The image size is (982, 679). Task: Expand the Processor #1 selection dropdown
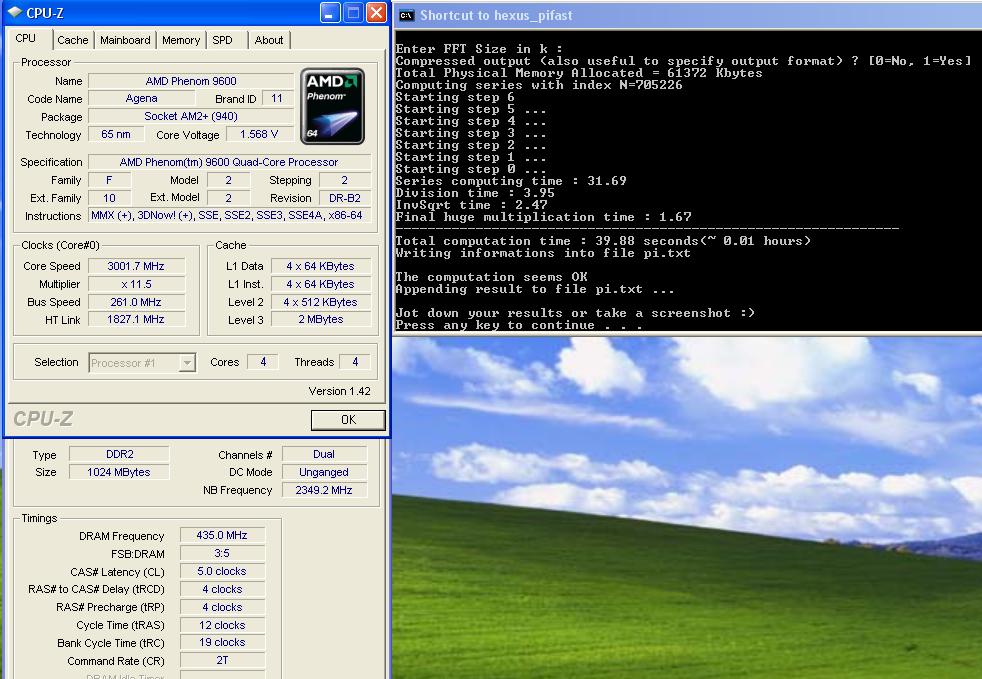pyautogui.click(x=187, y=363)
